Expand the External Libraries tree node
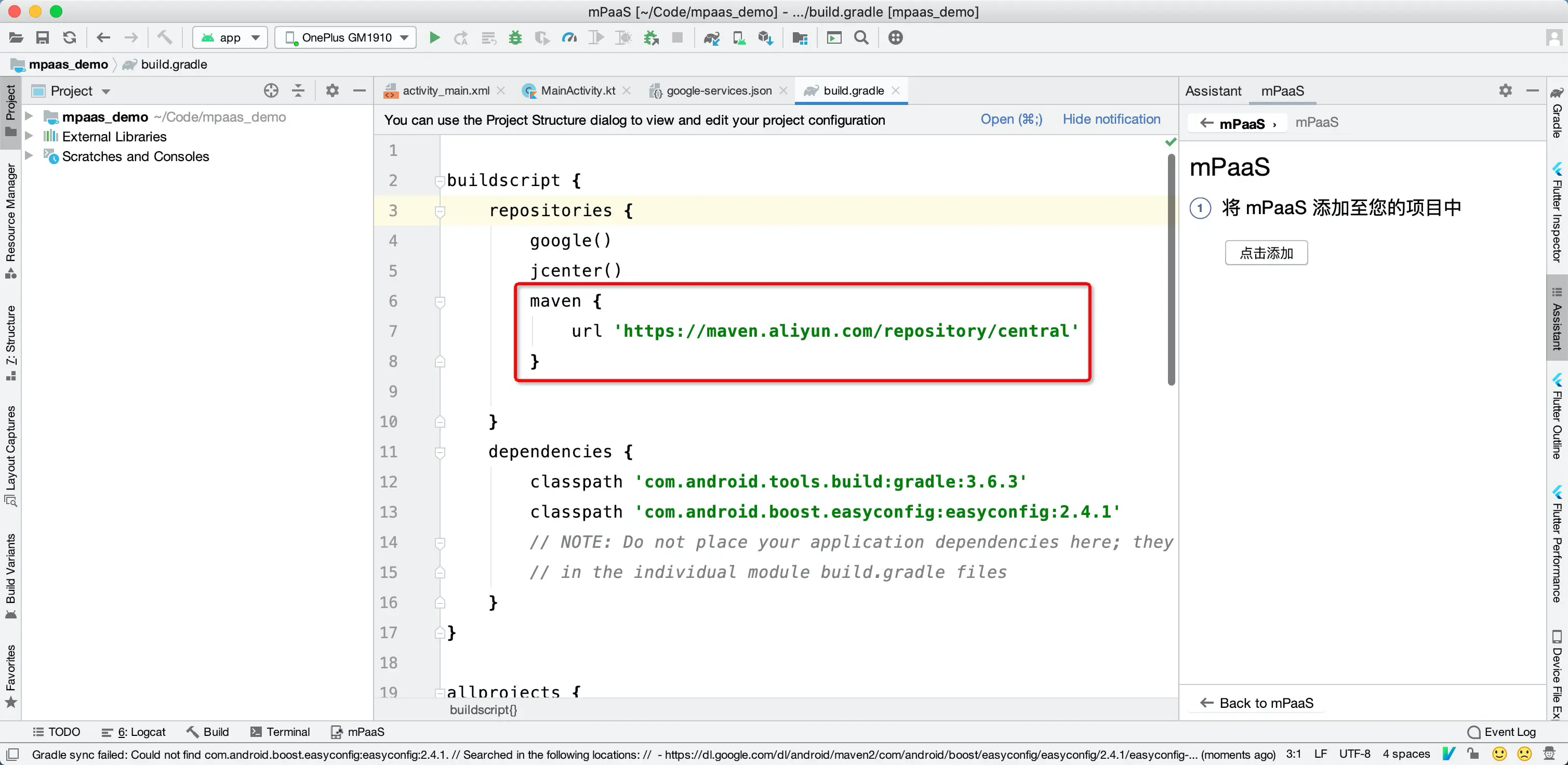1568x765 pixels. coord(29,137)
